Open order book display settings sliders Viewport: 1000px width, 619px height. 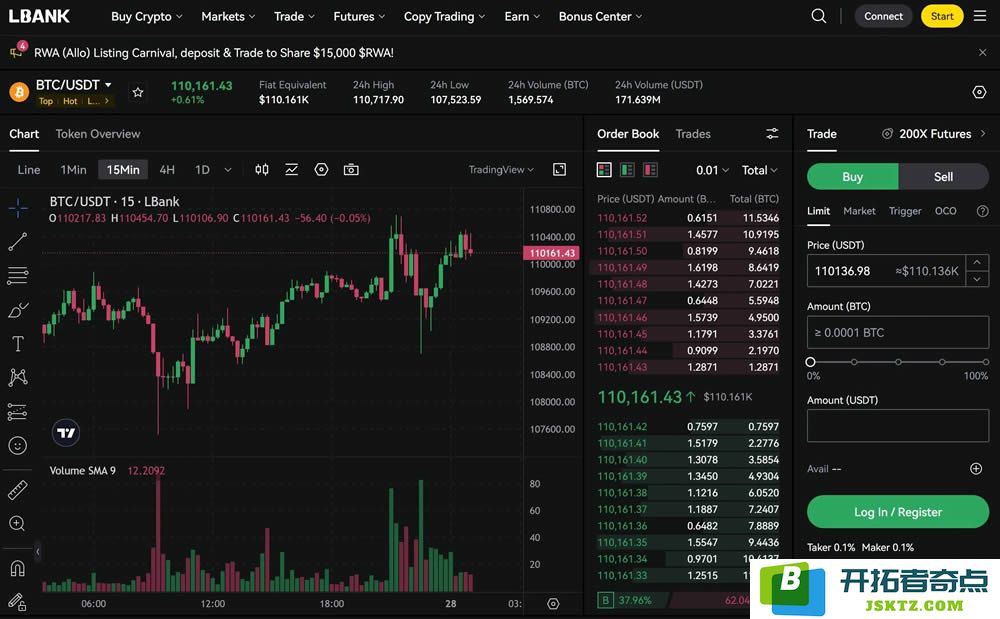[772, 133]
